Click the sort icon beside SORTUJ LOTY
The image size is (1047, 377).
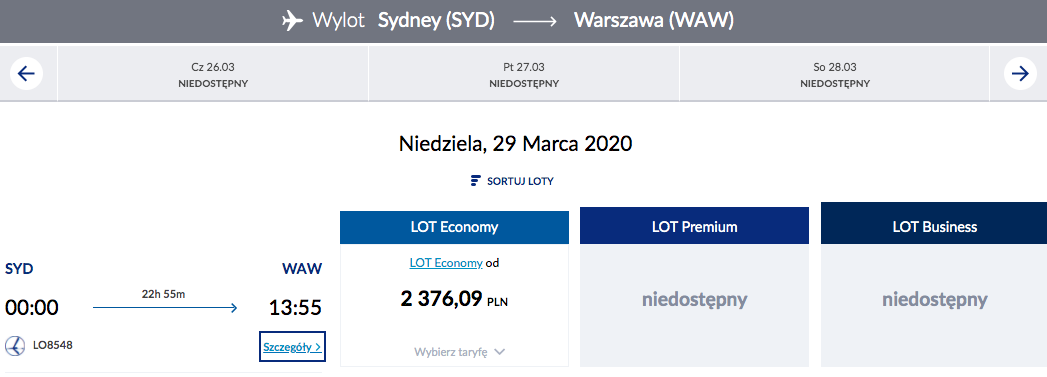[475, 181]
